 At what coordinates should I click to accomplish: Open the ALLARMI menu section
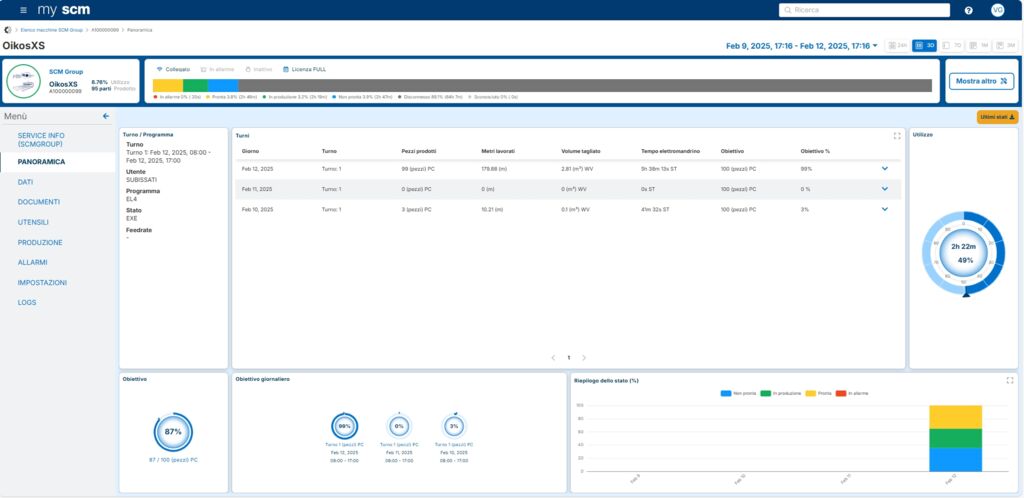click(x=33, y=262)
